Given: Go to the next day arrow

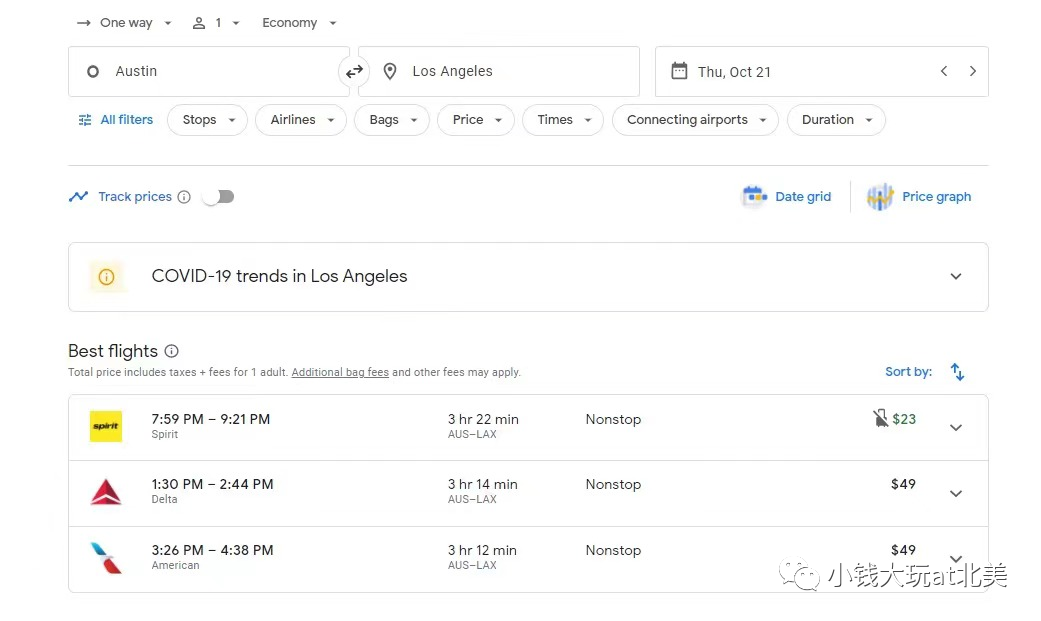Looking at the screenshot, I should coord(972,72).
